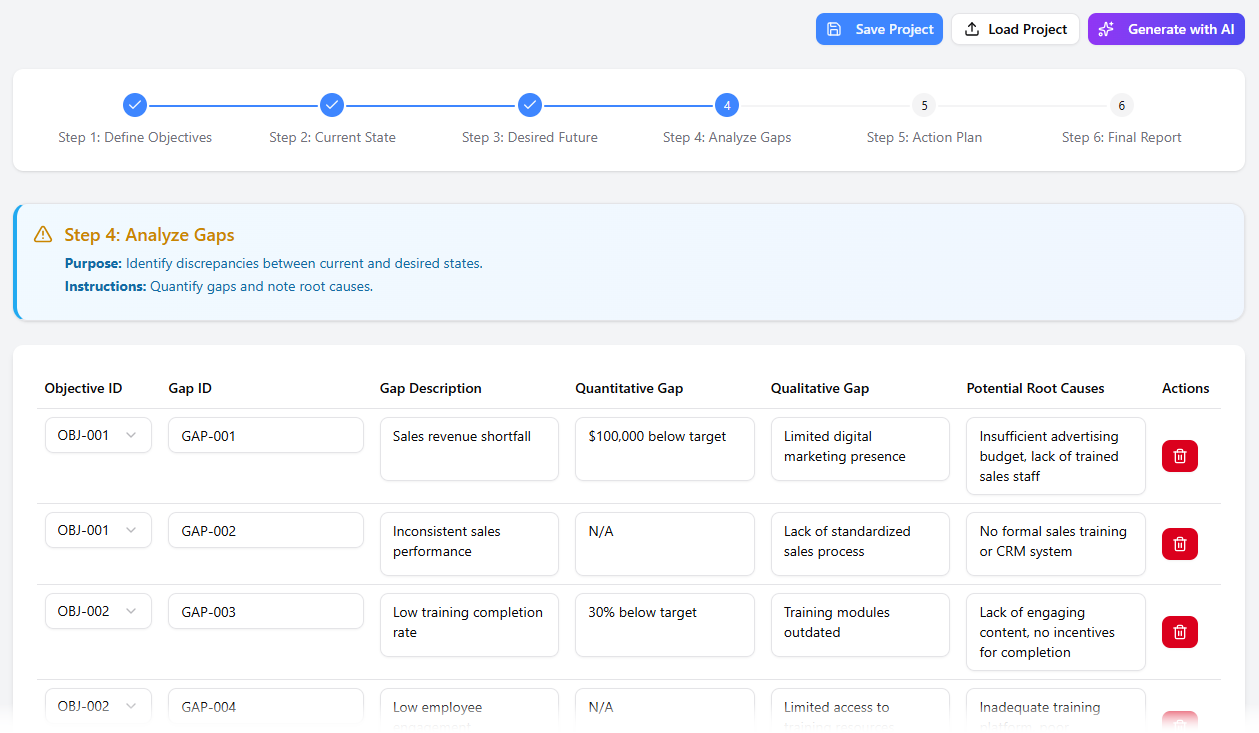
Task: Select the Step 4 circle in stepper
Action: (x=727, y=105)
